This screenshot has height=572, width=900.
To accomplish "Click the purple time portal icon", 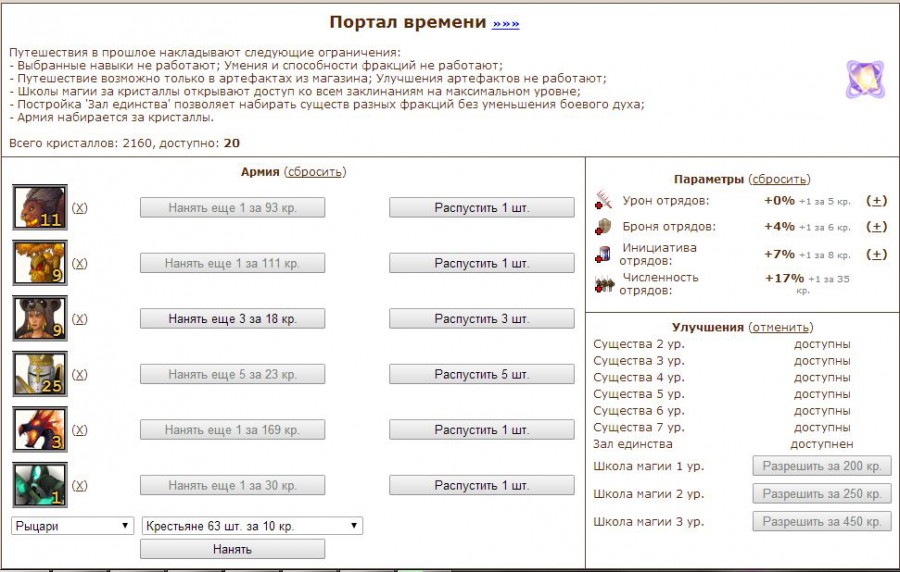I will pos(866,79).
